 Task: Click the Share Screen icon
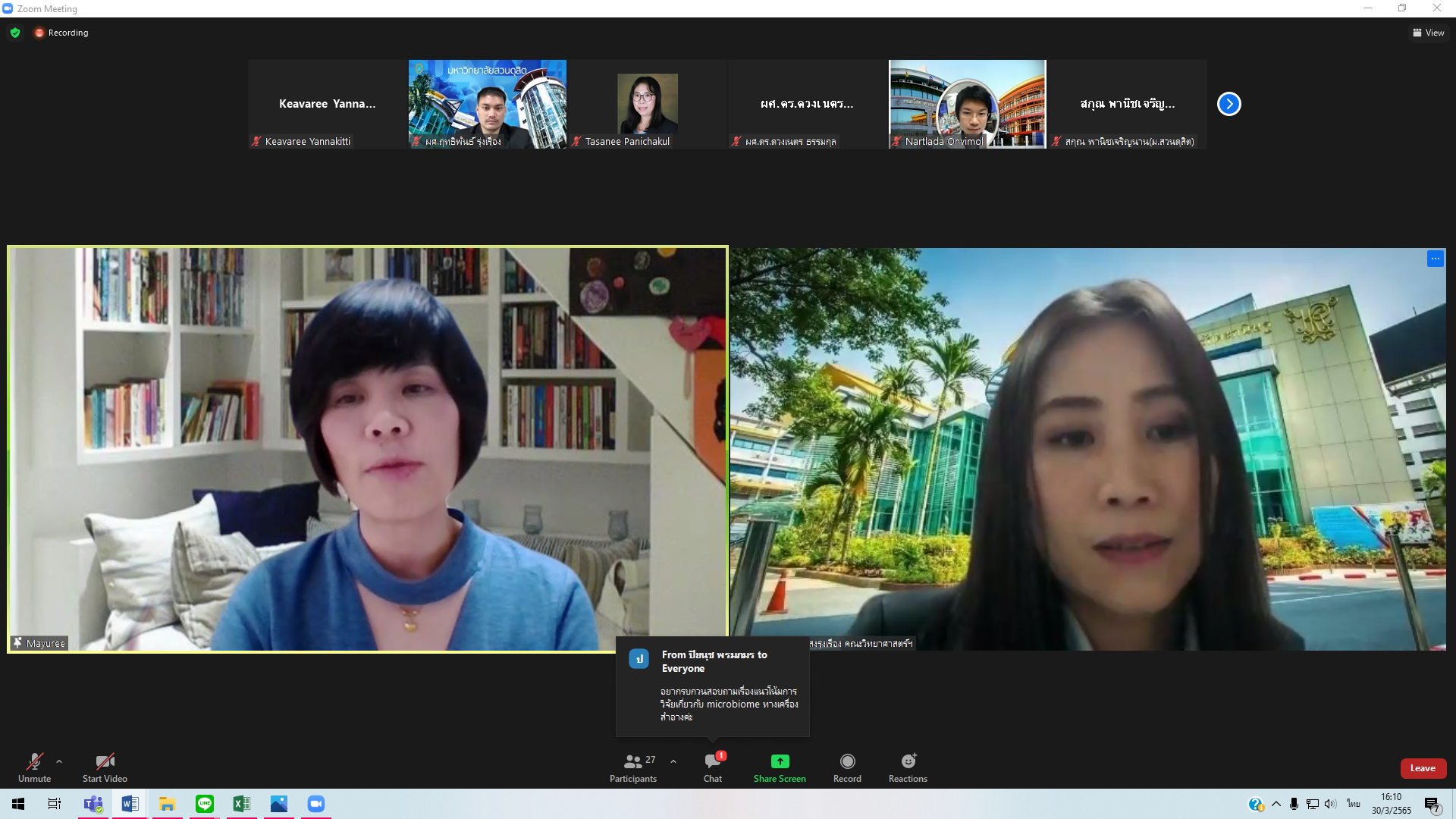(780, 761)
